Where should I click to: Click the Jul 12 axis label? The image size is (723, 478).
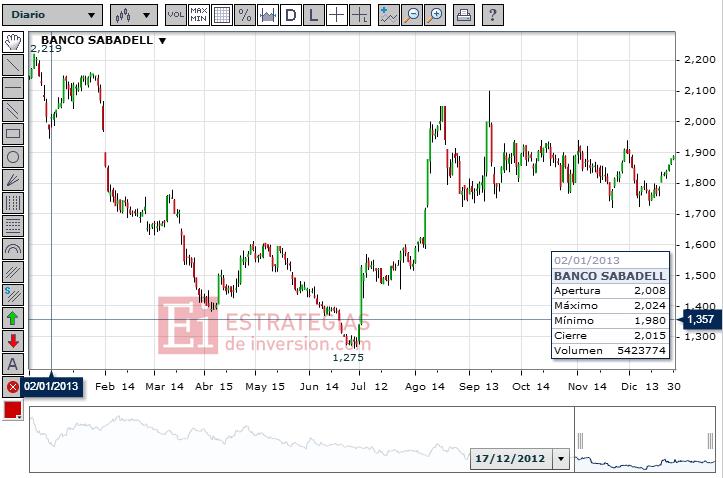click(369, 386)
